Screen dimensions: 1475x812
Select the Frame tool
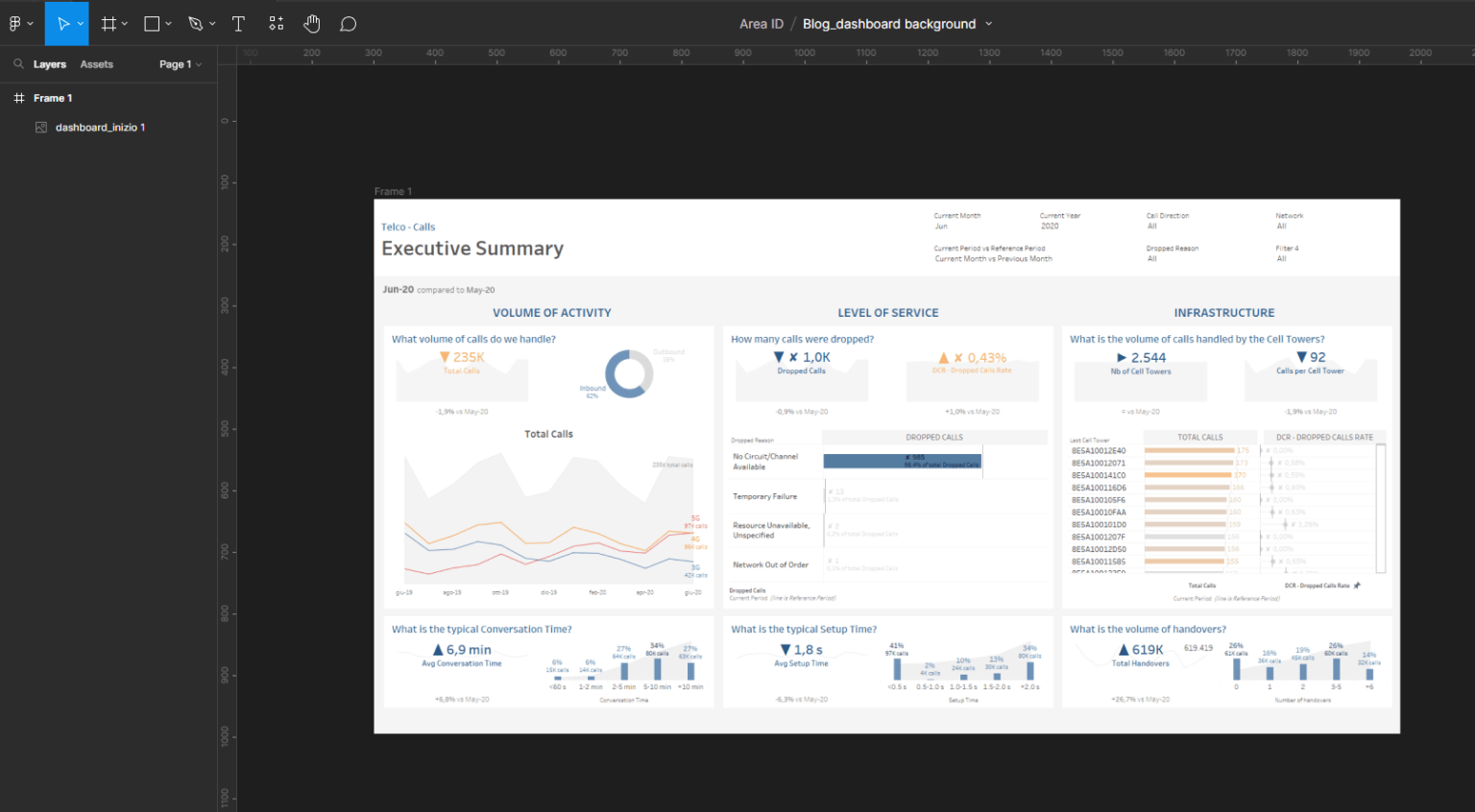coord(109,23)
